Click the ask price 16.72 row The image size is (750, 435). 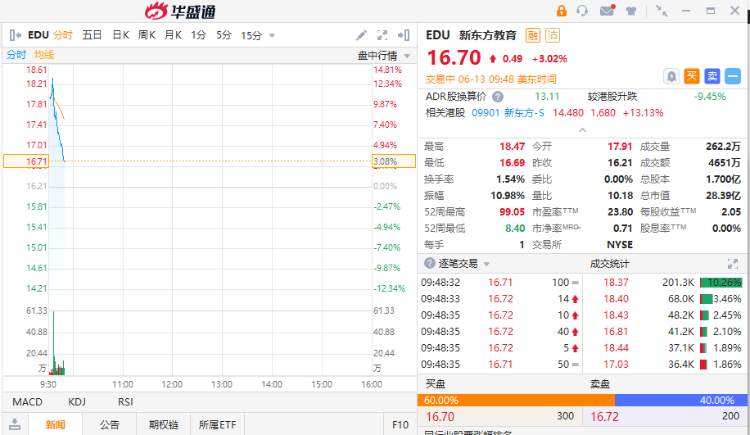point(665,416)
